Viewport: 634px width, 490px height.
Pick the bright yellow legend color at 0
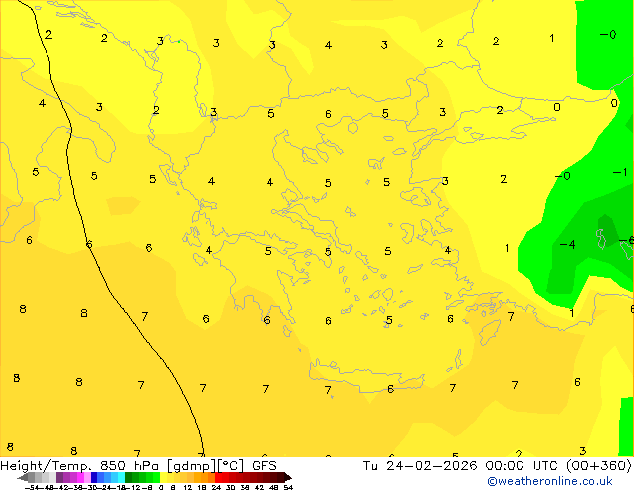pyautogui.click(x=163, y=477)
